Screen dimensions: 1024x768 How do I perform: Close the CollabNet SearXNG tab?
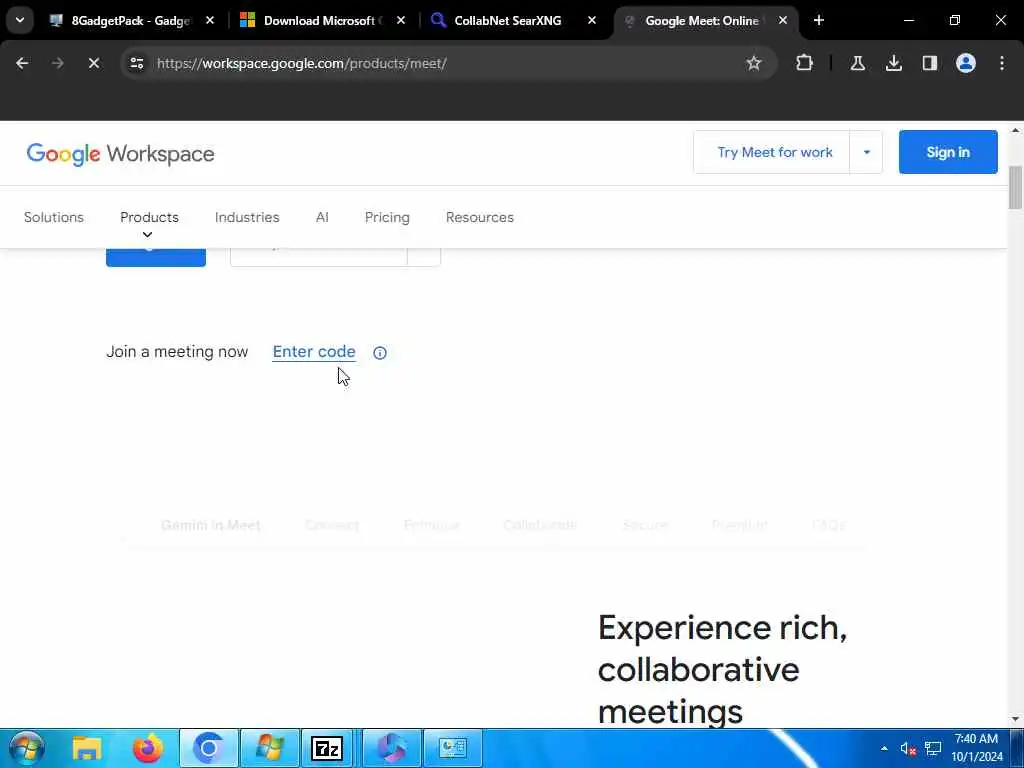pos(592,20)
